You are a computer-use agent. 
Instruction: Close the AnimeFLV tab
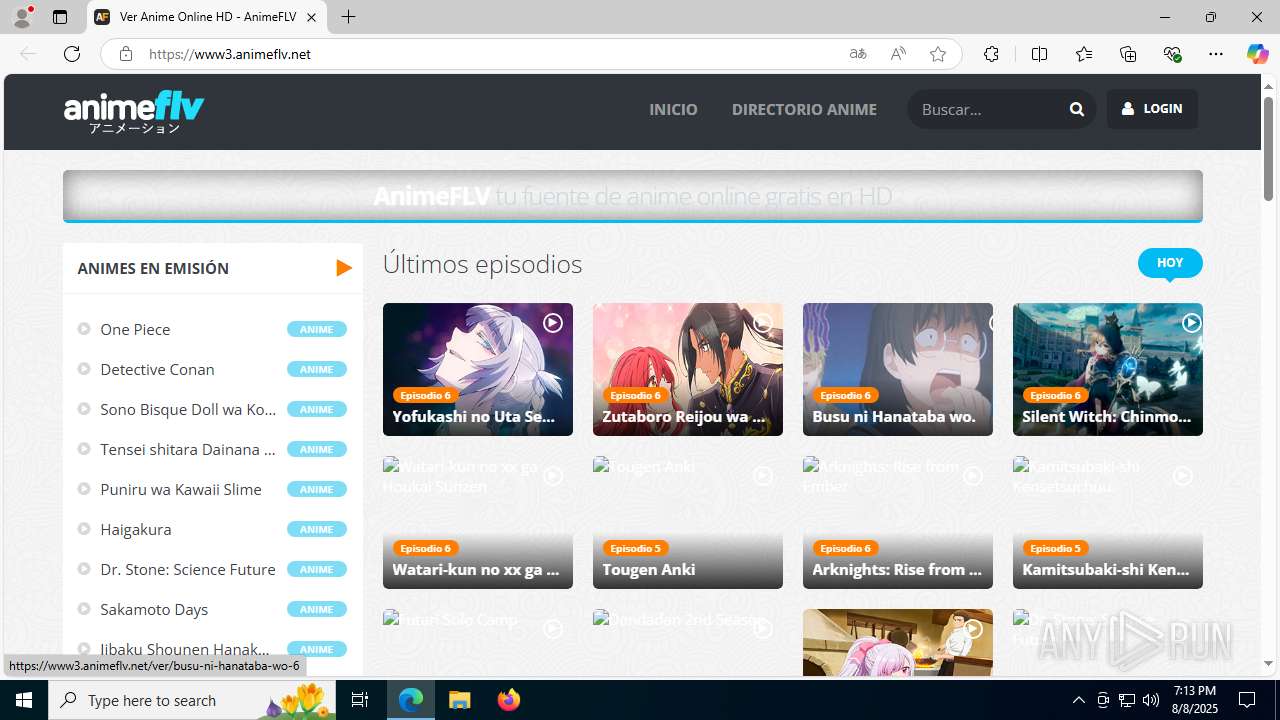(x=311, y=17)
